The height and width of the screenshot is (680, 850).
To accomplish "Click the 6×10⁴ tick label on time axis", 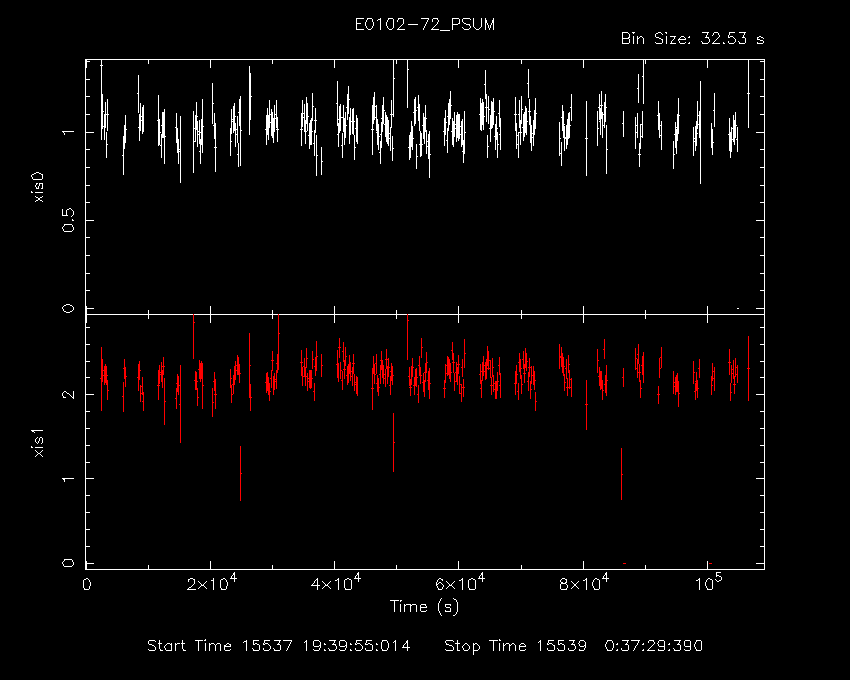I will pos(460,582).
